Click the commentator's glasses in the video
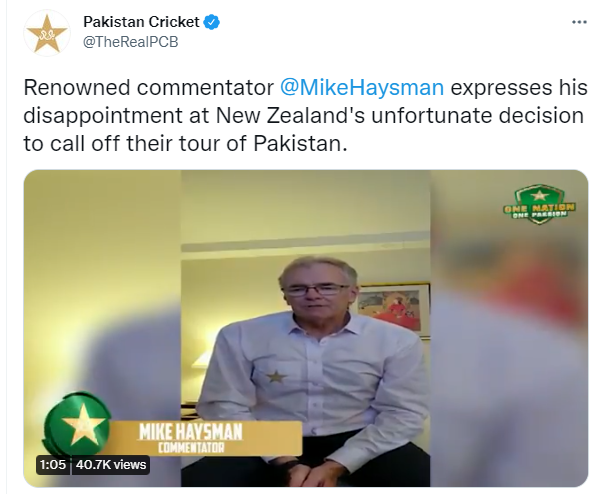The height and width of the screenshot is (494, 598). (315, 291)
